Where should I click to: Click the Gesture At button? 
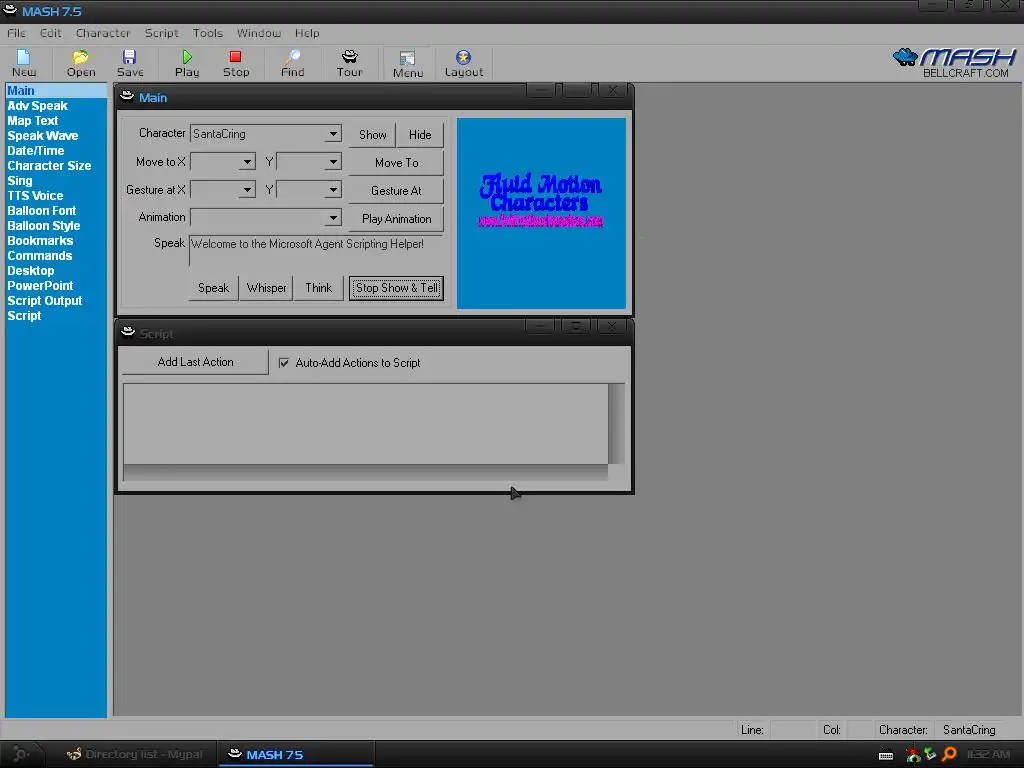click(396, 191)
